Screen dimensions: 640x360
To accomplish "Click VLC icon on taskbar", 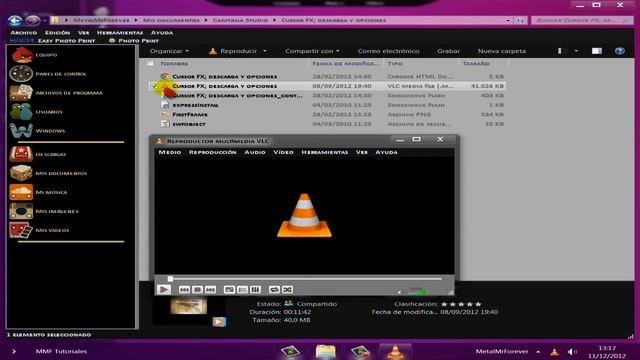I will [x=395, y=351].
